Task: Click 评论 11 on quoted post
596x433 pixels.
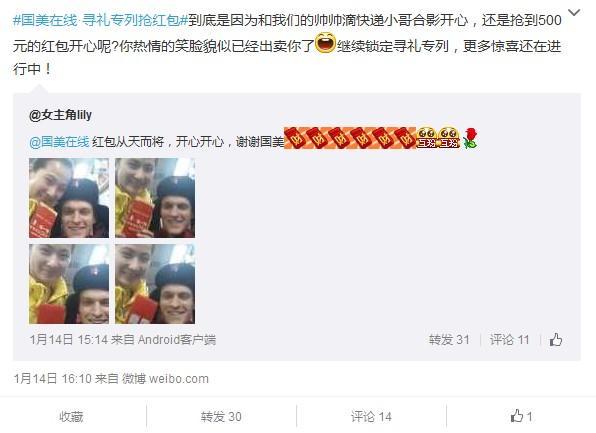Action: pos(509,339)
